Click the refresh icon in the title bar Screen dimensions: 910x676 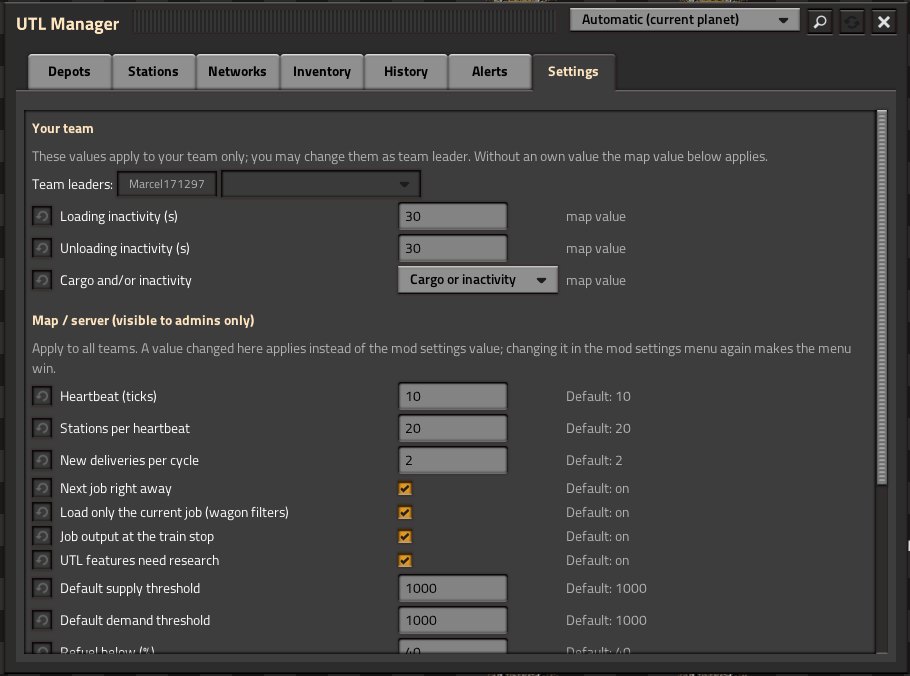click(852, 22)
